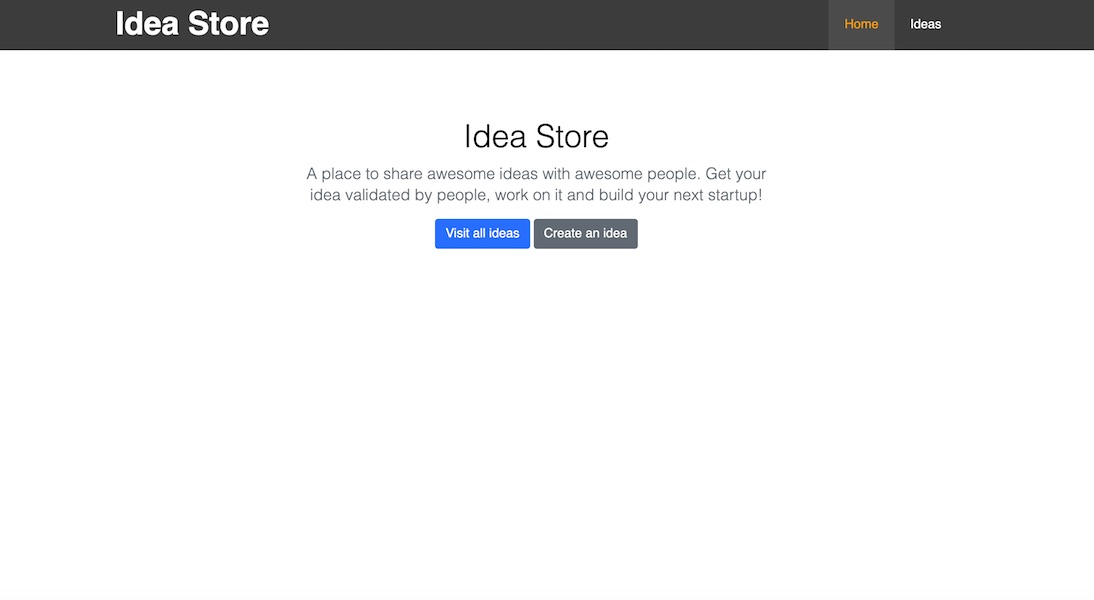Click "startup!" at the end of the description
Screen dimensions: 1094x600
[x=732, y=195]
